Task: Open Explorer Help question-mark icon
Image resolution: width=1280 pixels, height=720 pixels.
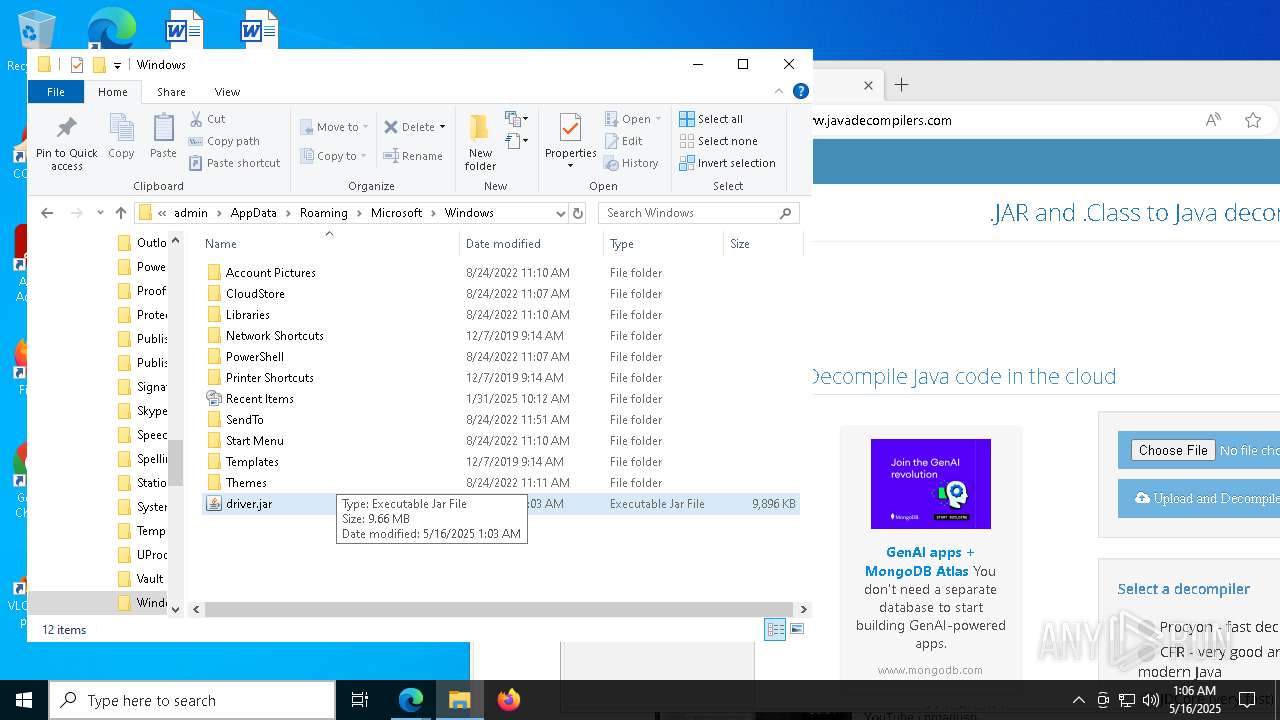Action: tap(800, 91)
